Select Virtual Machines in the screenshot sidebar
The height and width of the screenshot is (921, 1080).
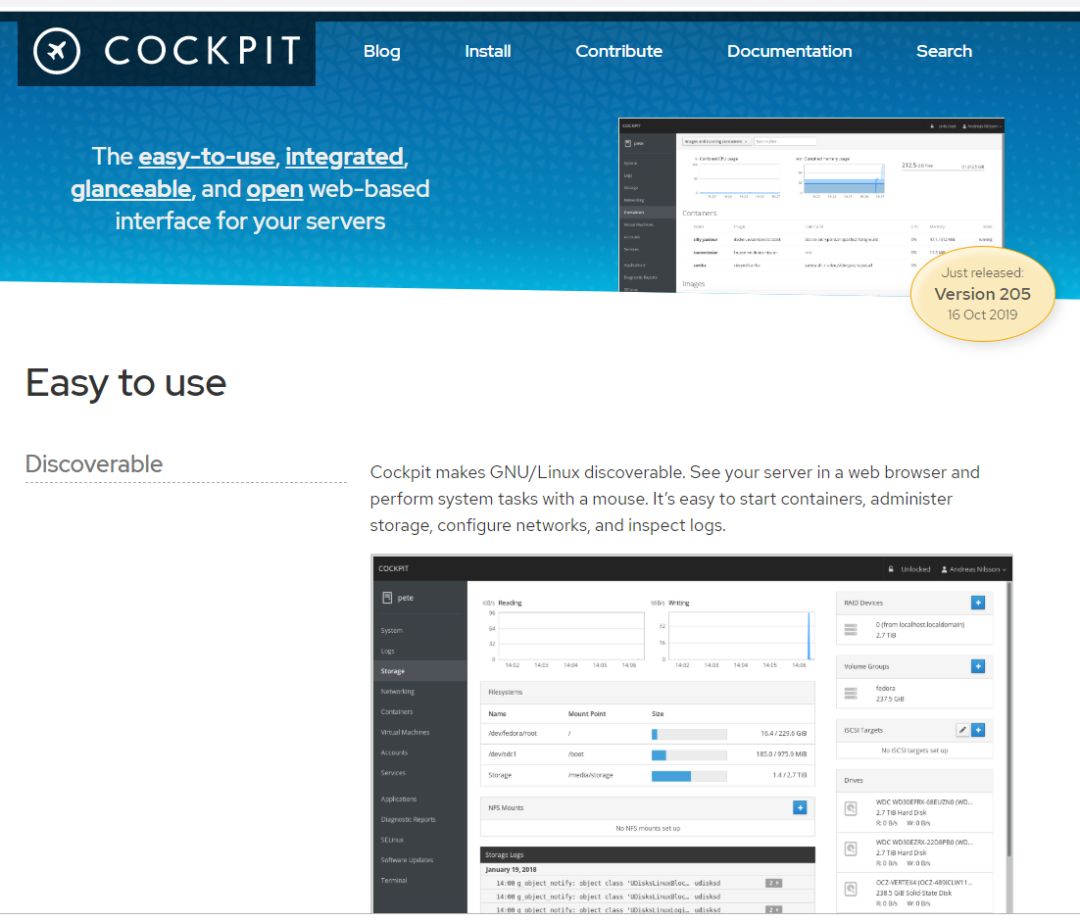(x=405, y=732)
